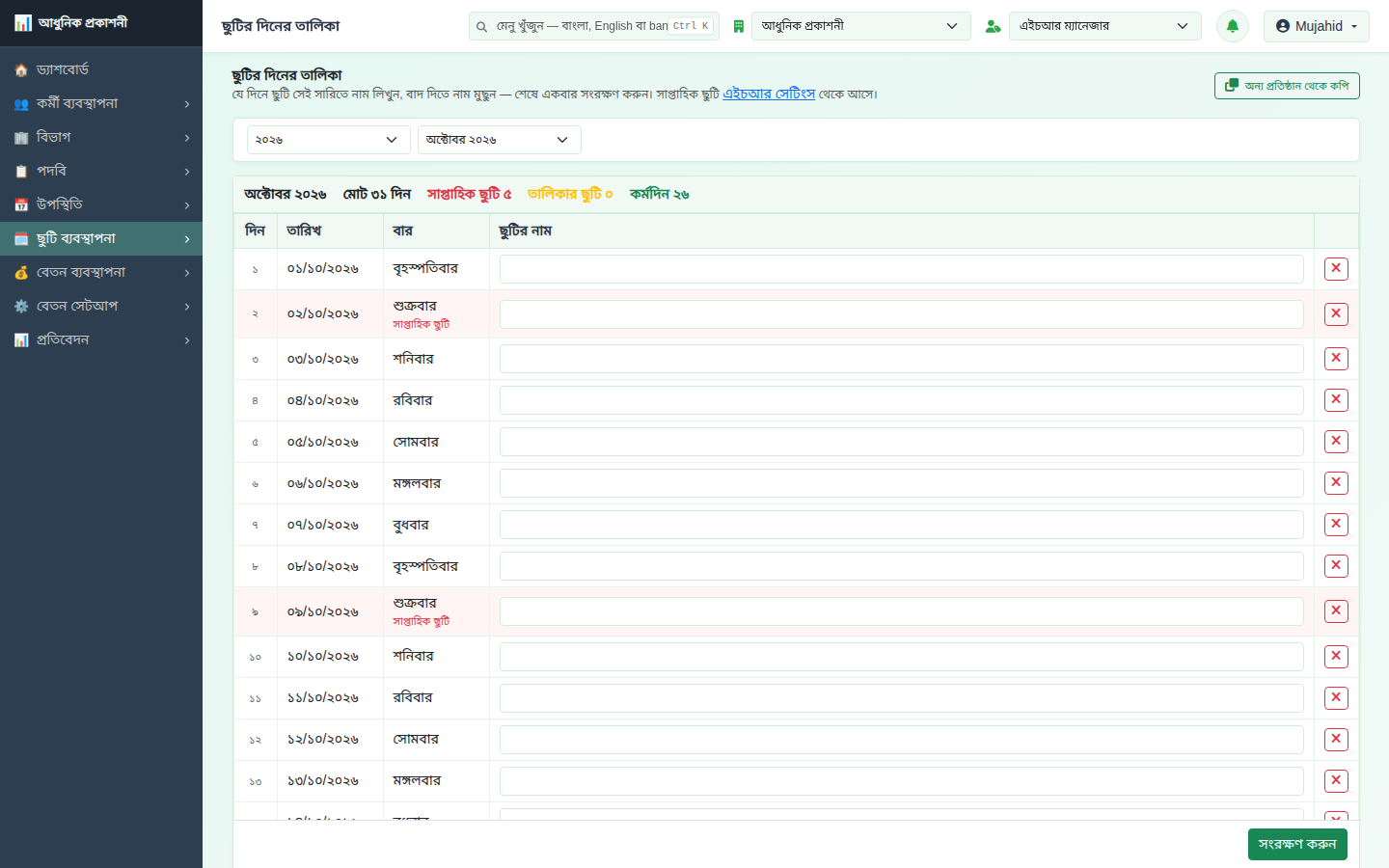Open the বেতন ব্যবস্থাপনা sidebar menu

(x=101, y=272)
